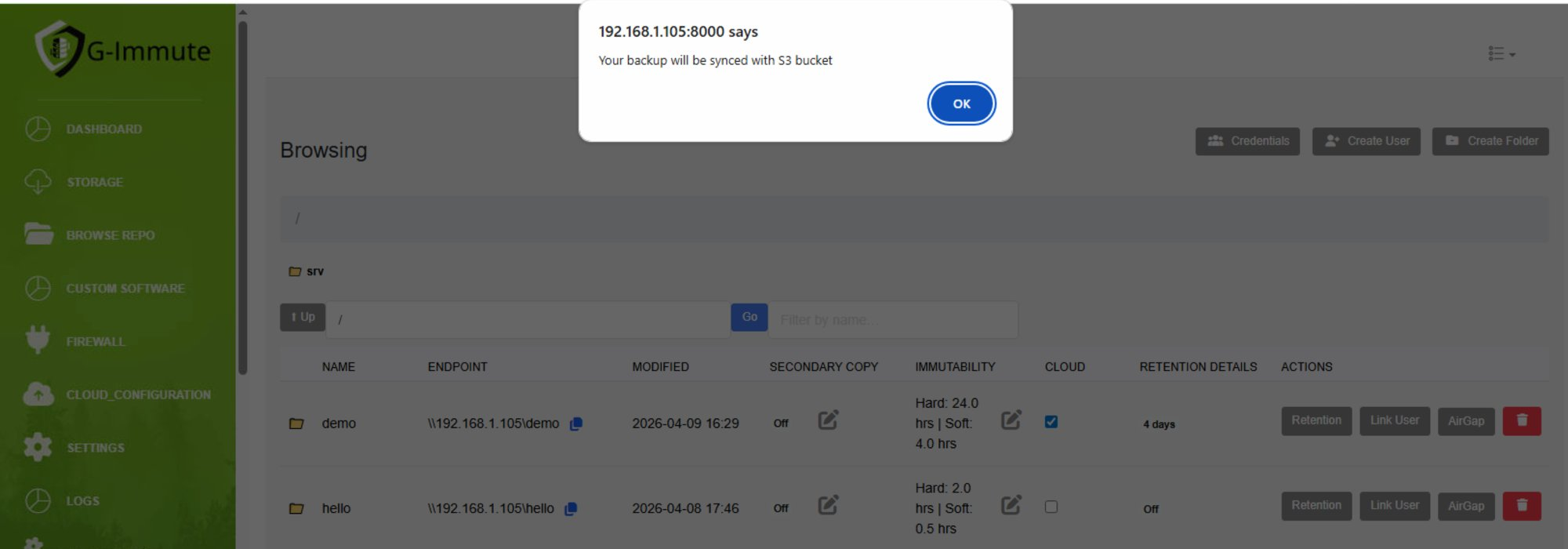This screenshot has height=549, width=1568.
Task: Go to Browse Repo
Action: coord(110,235)
